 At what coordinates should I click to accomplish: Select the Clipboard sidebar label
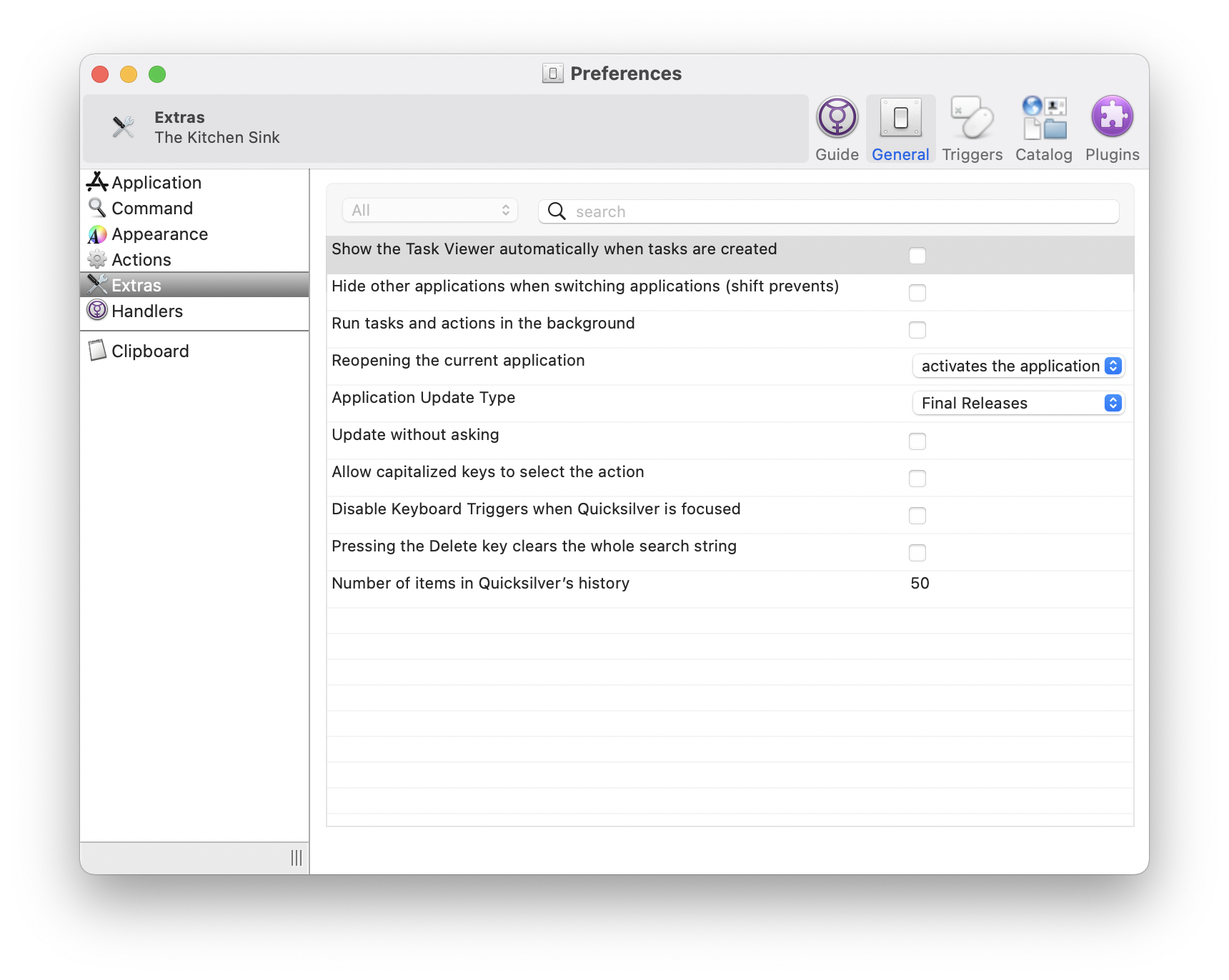pyautogui.click(x=150, y=351)
